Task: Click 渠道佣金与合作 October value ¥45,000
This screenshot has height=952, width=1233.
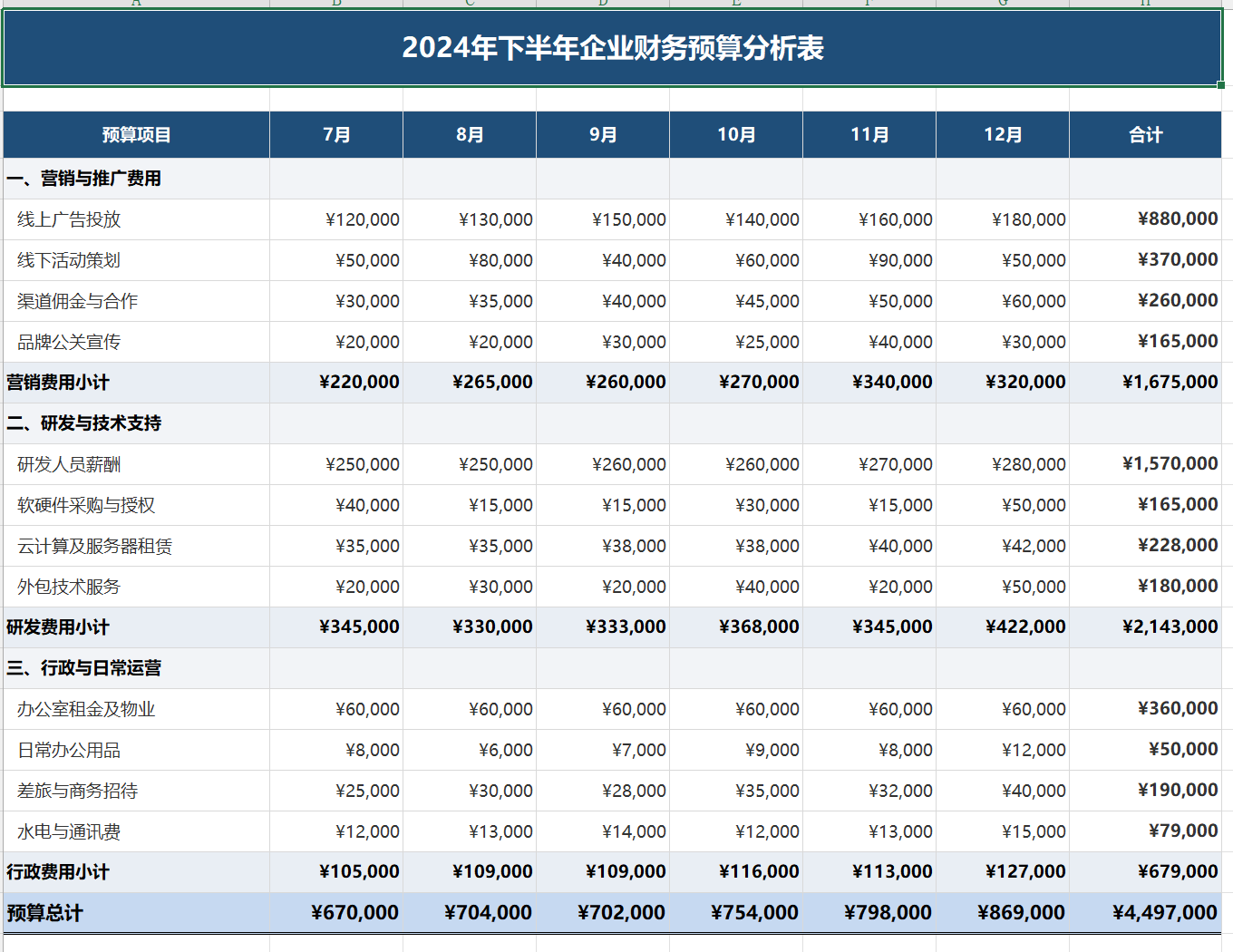Action: coord(736,301)
